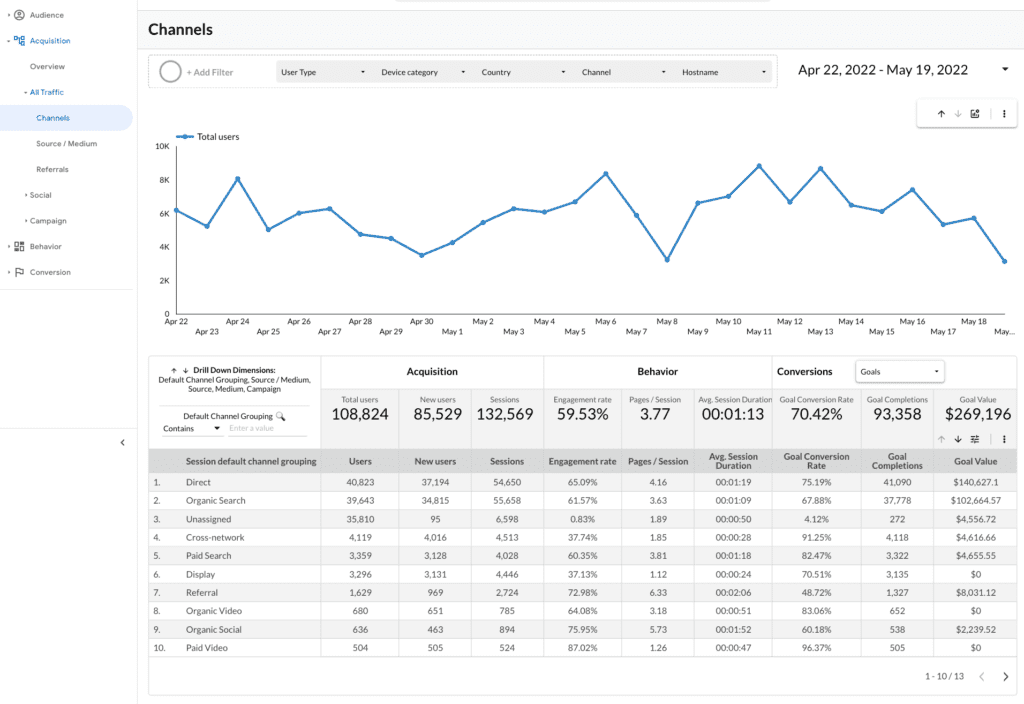Open the chart type / visualization picker icon
The height and width of the screenshot is (704, 1024).
(x=974, y=113)
